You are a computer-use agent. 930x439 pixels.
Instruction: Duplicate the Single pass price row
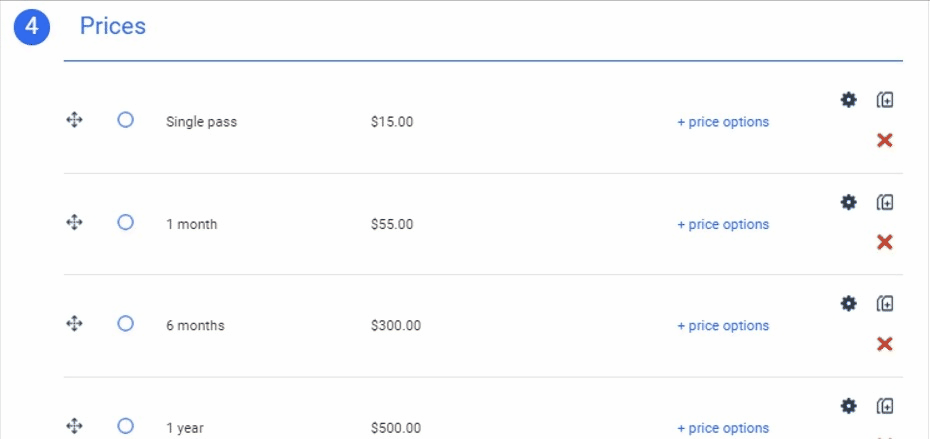(x=885, y=100)
